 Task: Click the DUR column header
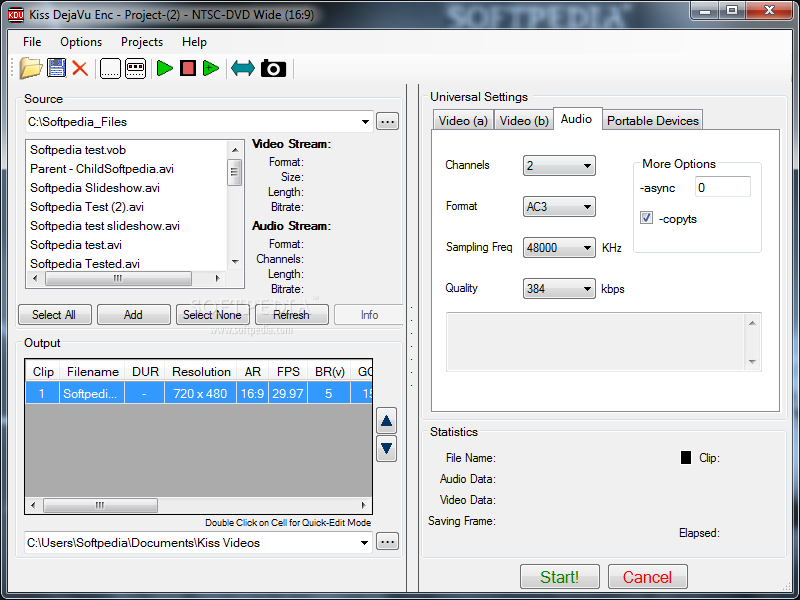point(145,371)
